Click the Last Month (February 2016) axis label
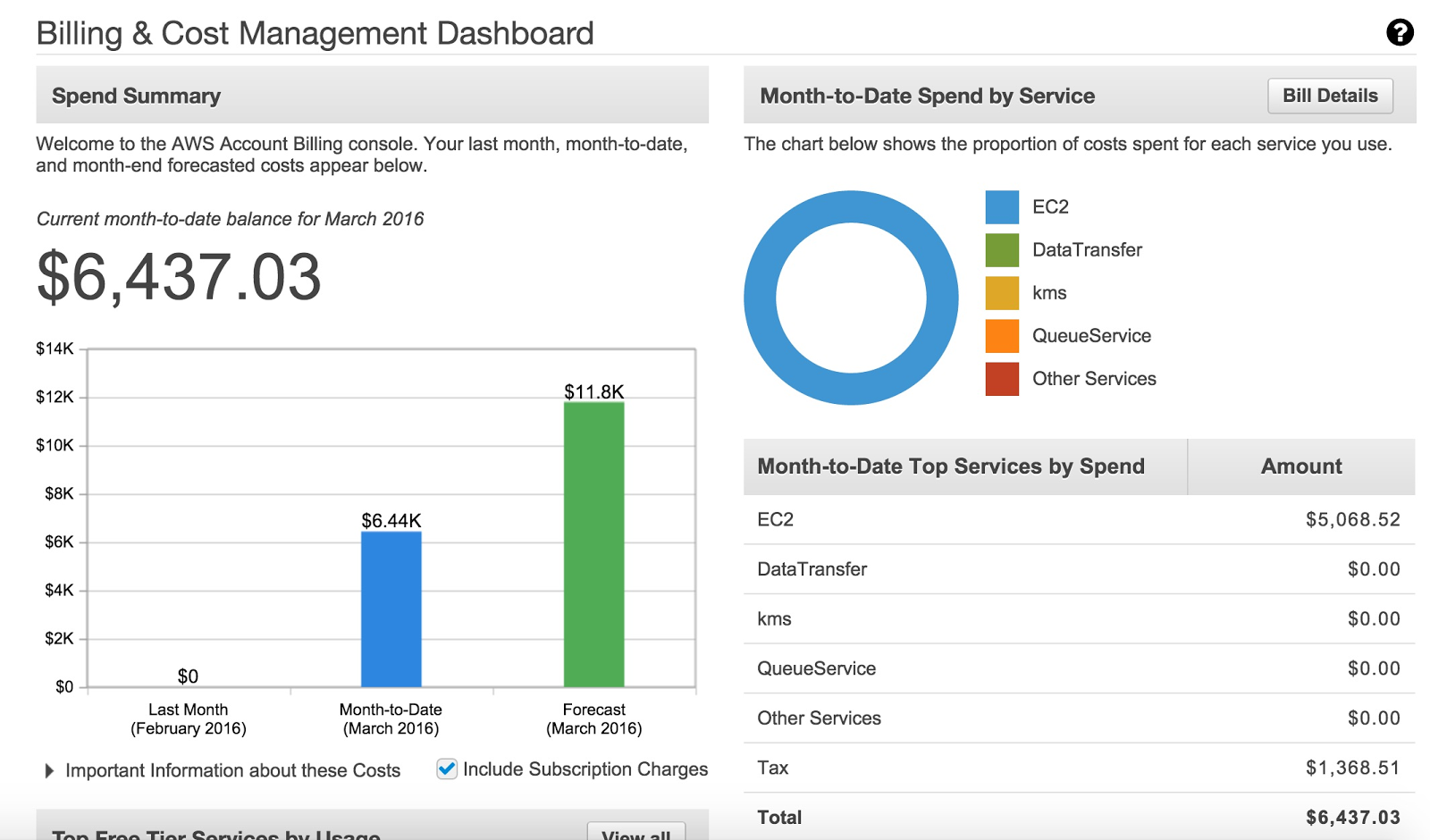The image size is (1430, 840). [189, 718]
